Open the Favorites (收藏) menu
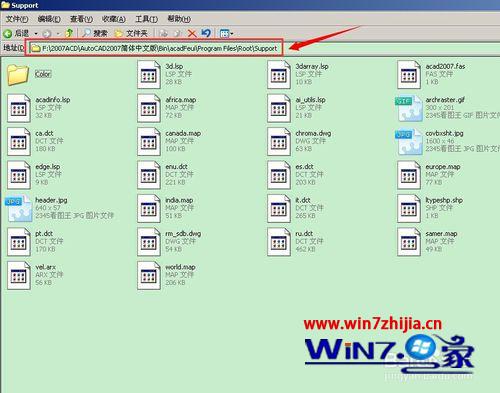 [x=114, y=19]
